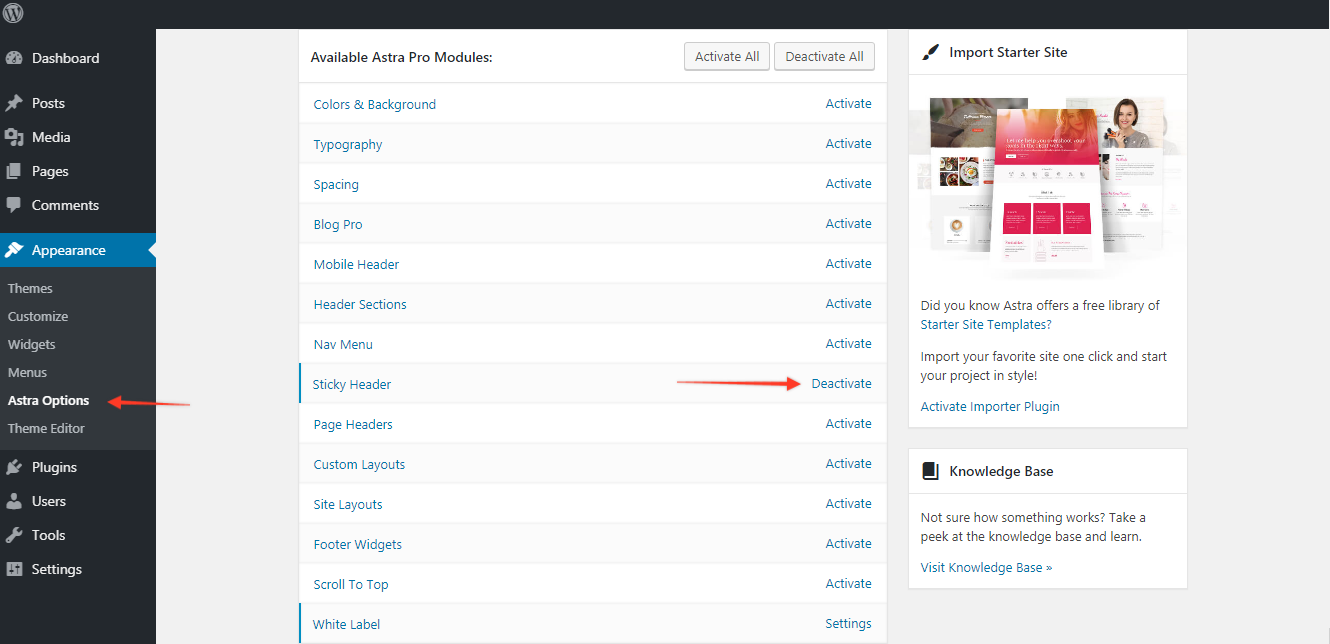The image size is (1330, 644).
Task: Open the Themes submenu item
Action: [30, 288]
